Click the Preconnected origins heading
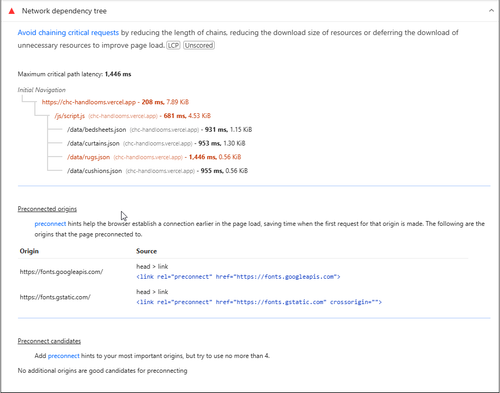This screenshot has width=500, height=393. click(47, 209)
